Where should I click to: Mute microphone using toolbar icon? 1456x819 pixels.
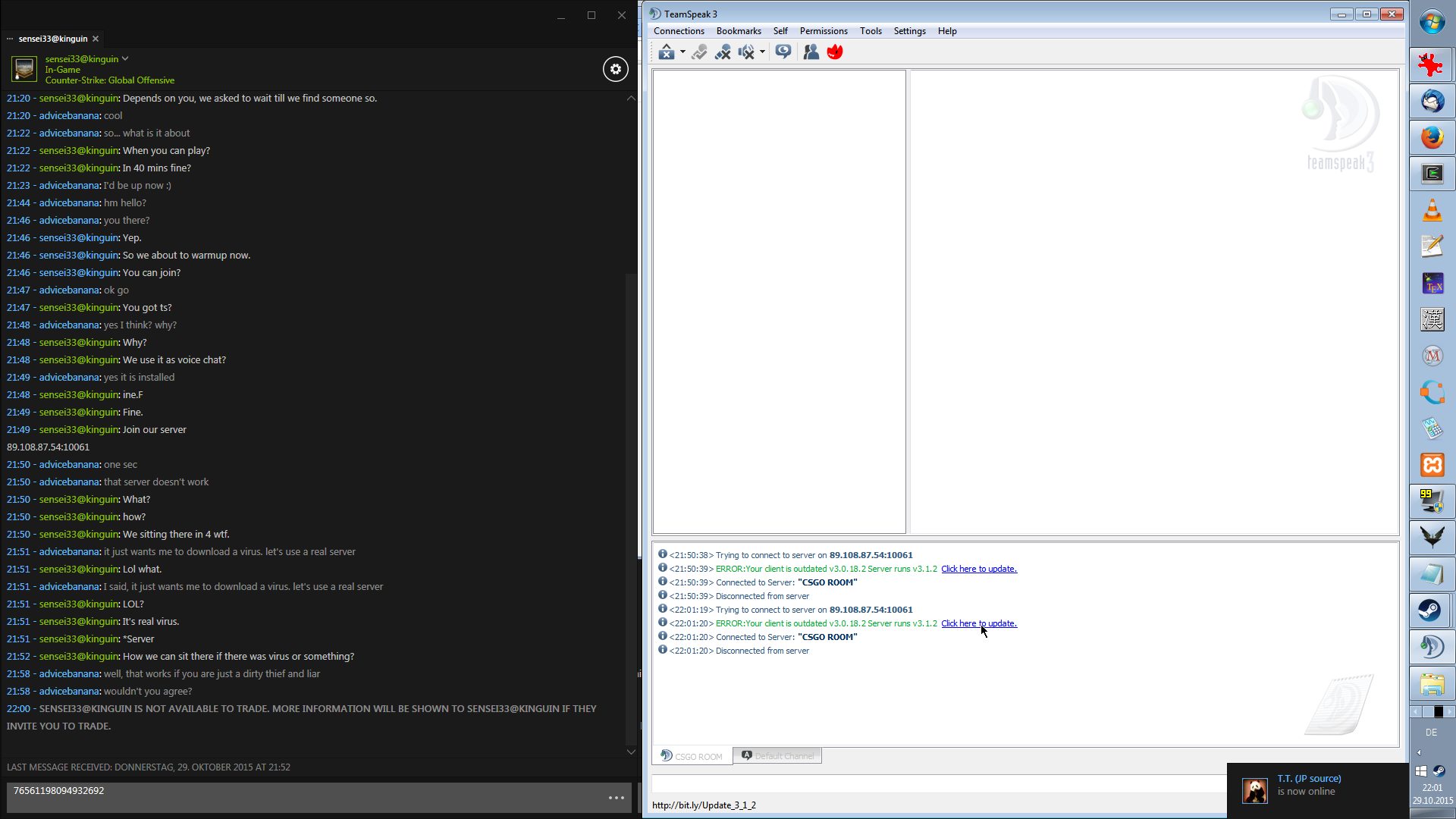723,52
